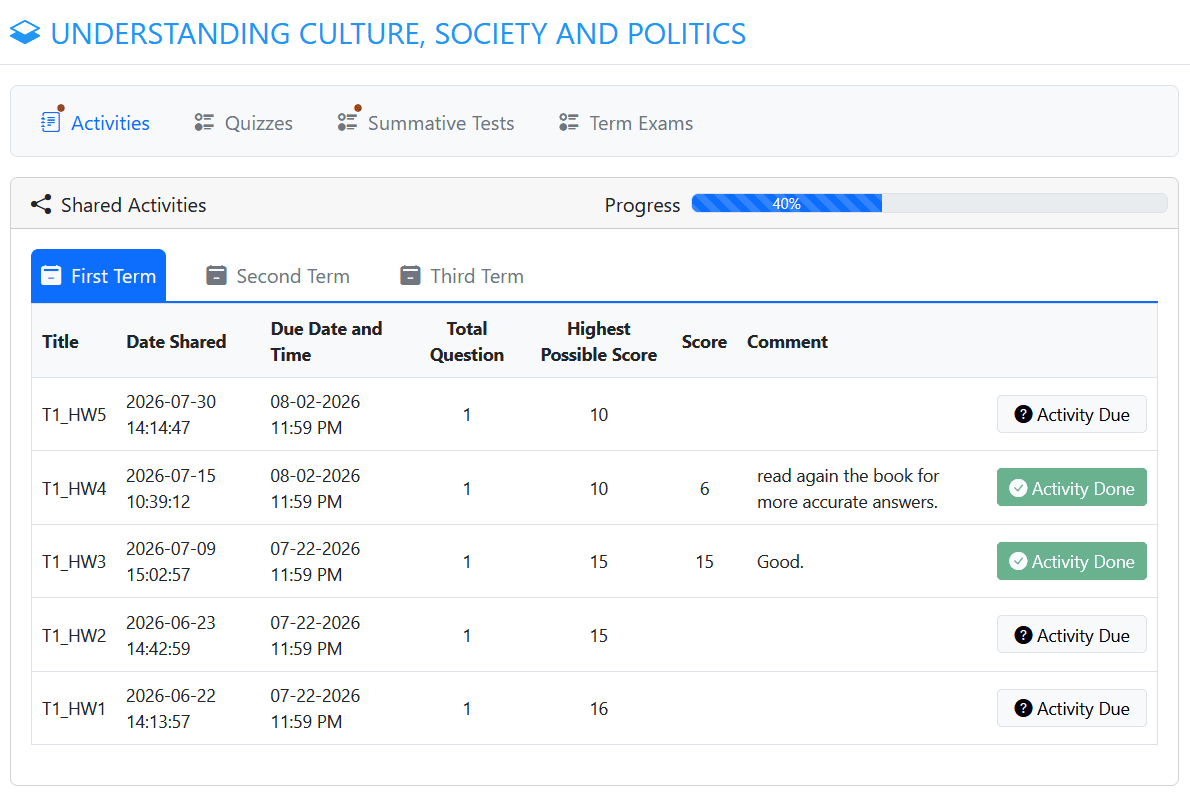Select the First Term tab
The image size is (1190, 797).
[x=99, y=276]
